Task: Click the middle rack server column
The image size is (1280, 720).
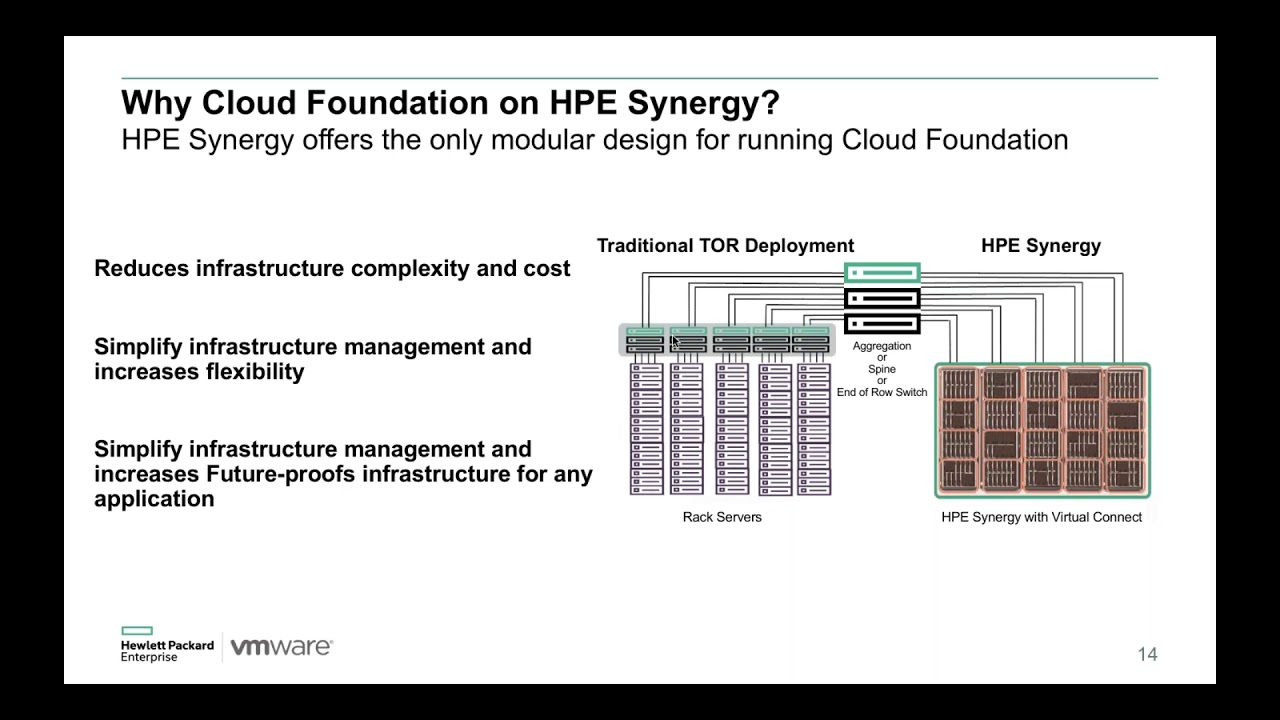Action: click(x=731, y=429)
